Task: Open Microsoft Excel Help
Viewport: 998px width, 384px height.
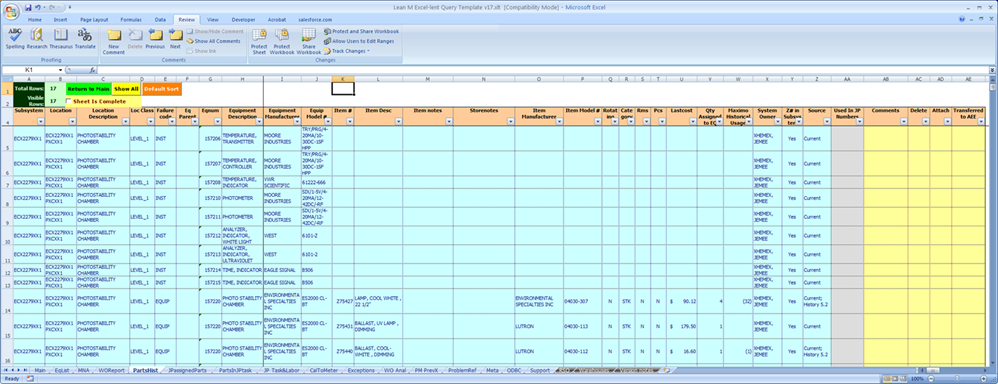Action: pos(962,20)
